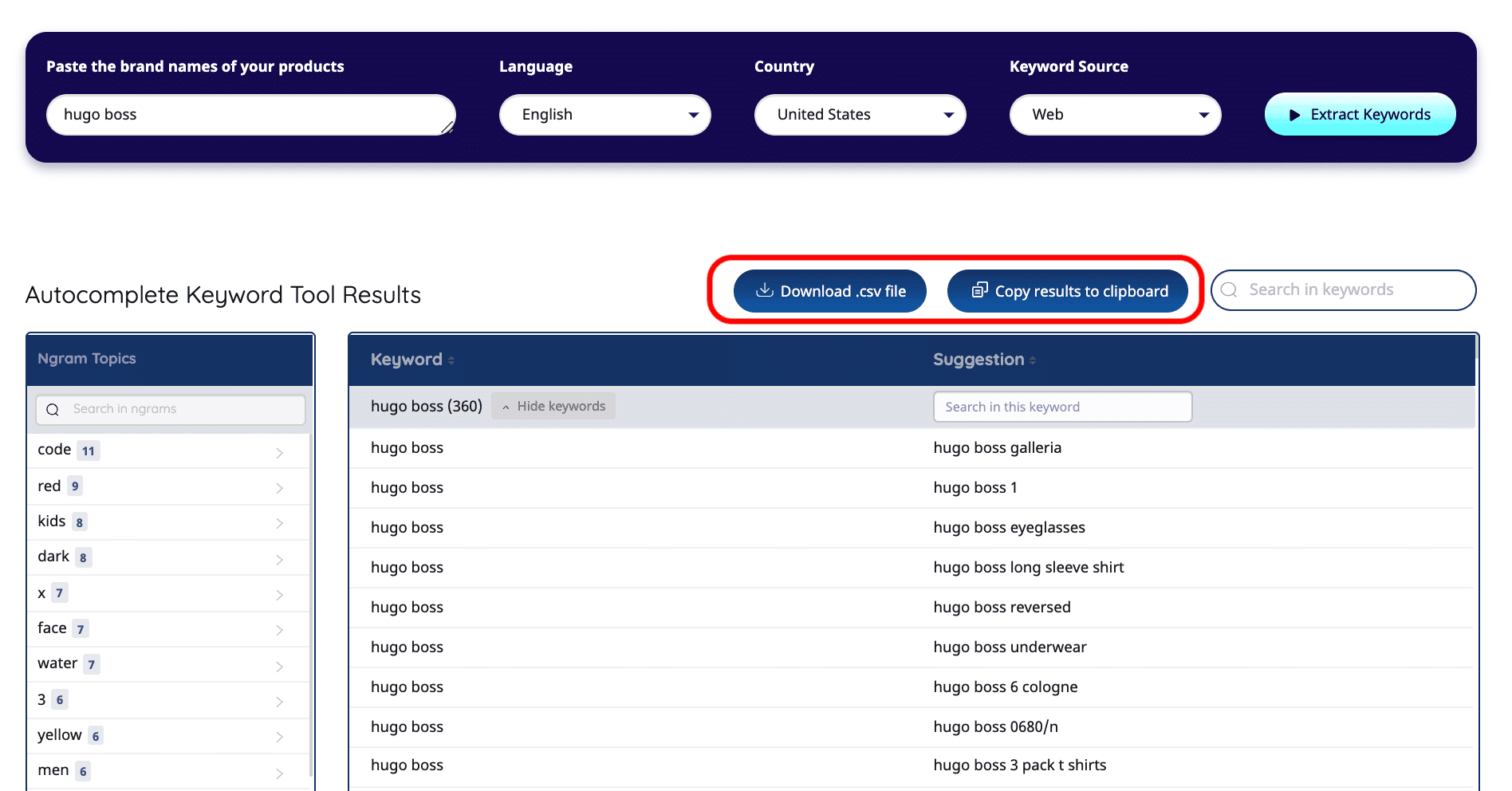Screen dimensions: 1512x791
Task: Click the brand names input containing hugo boss
Action: (x=250, y=114)
